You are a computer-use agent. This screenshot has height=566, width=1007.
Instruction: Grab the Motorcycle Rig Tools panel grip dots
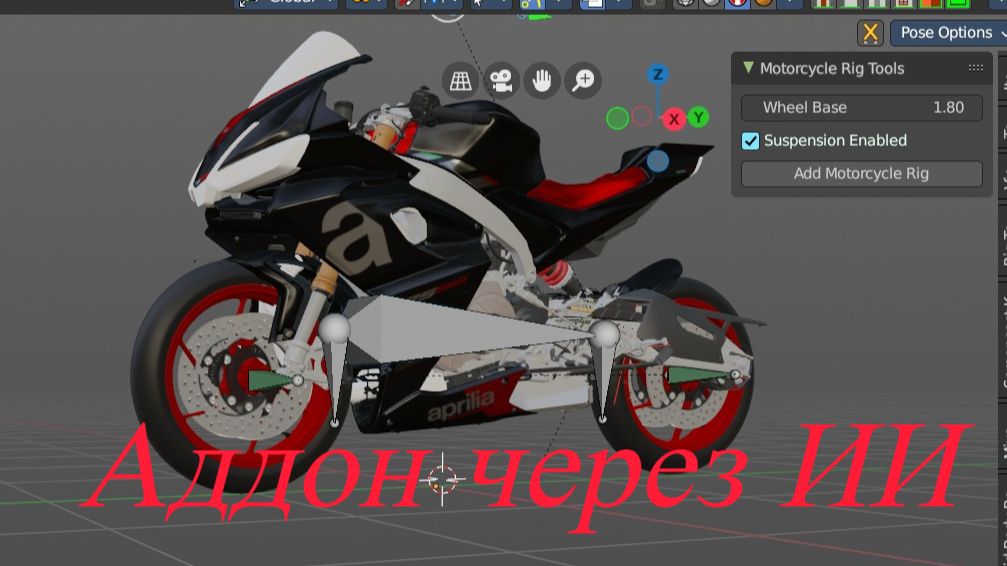click(976, 68)
